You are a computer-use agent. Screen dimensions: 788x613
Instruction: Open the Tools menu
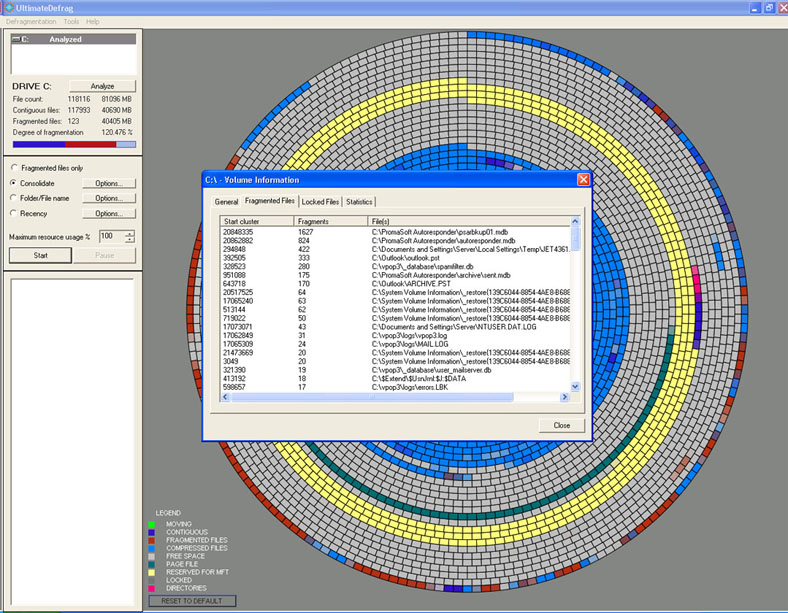[71, 22]
